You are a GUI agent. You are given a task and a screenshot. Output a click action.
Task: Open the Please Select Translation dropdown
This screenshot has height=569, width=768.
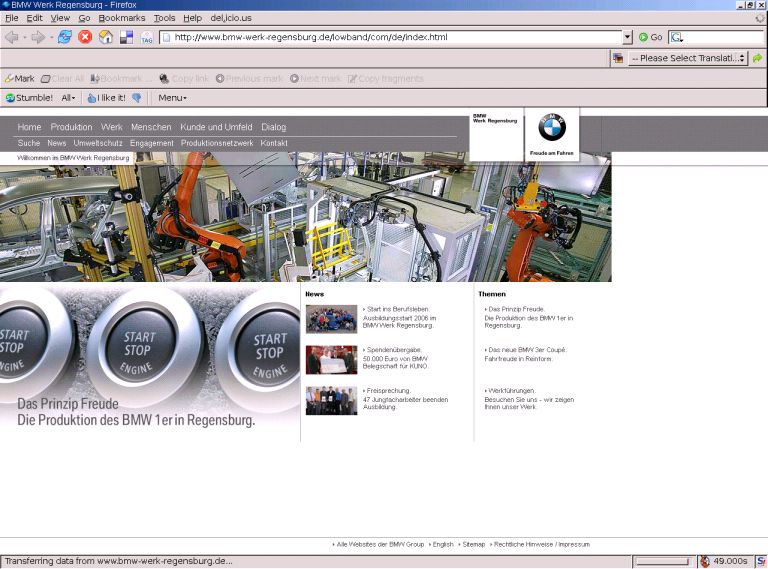[688, 58]
